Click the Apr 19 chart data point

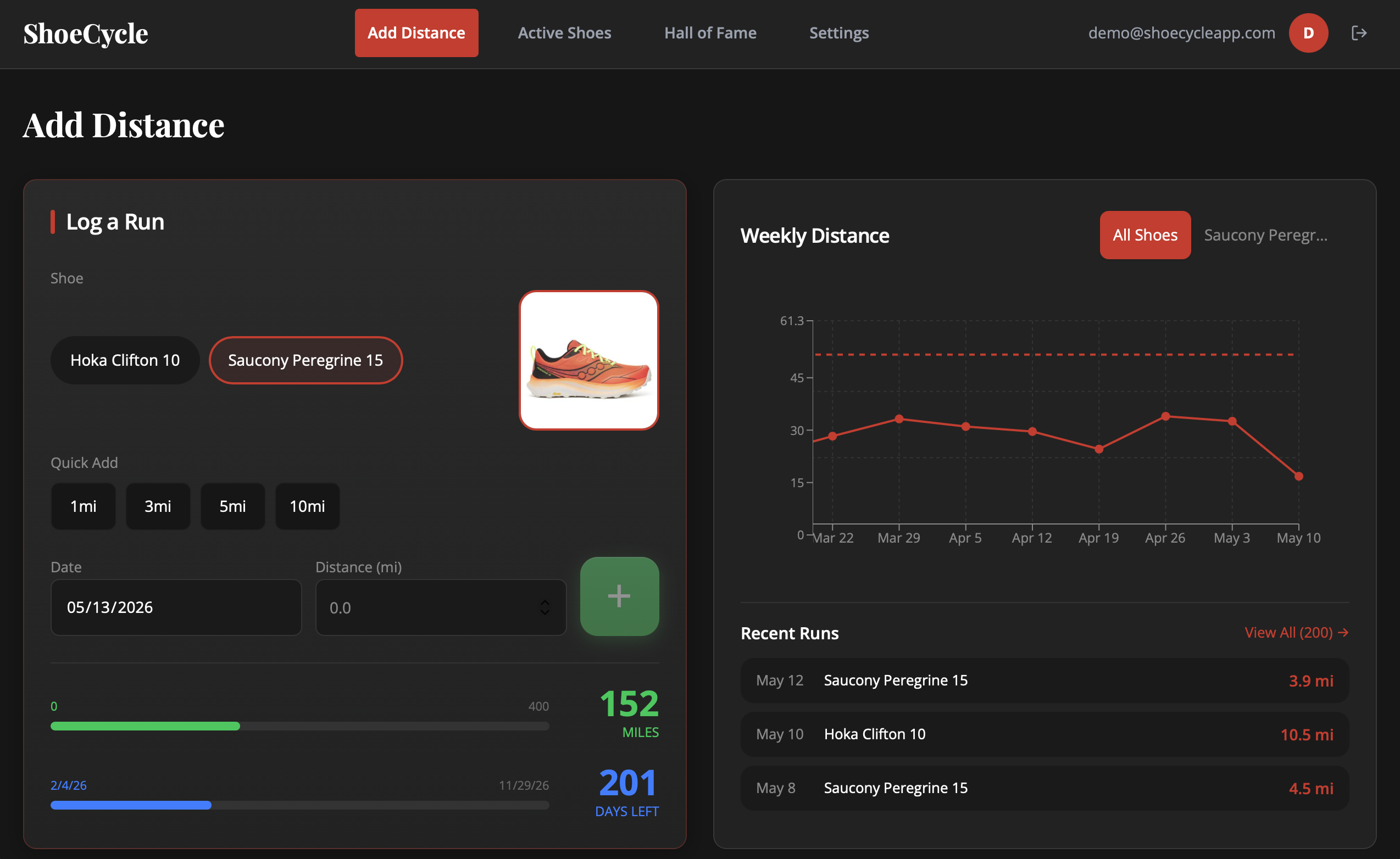coord(1099,449)
